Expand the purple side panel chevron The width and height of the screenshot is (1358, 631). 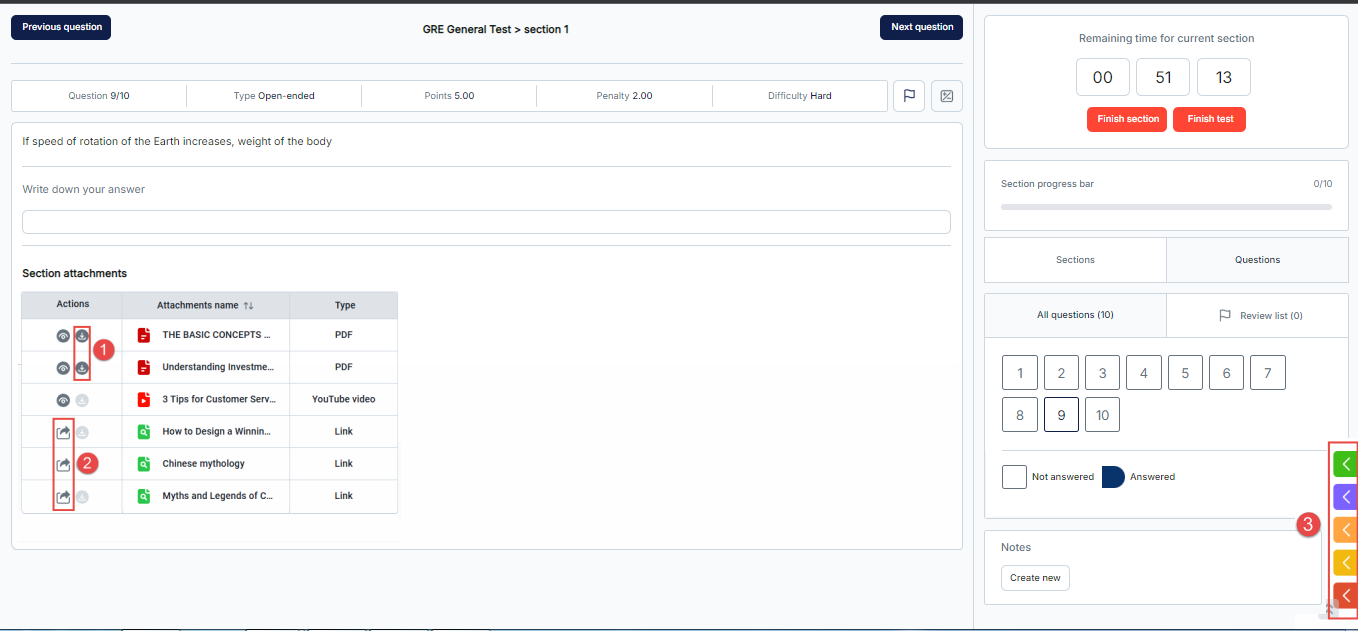1345,497
